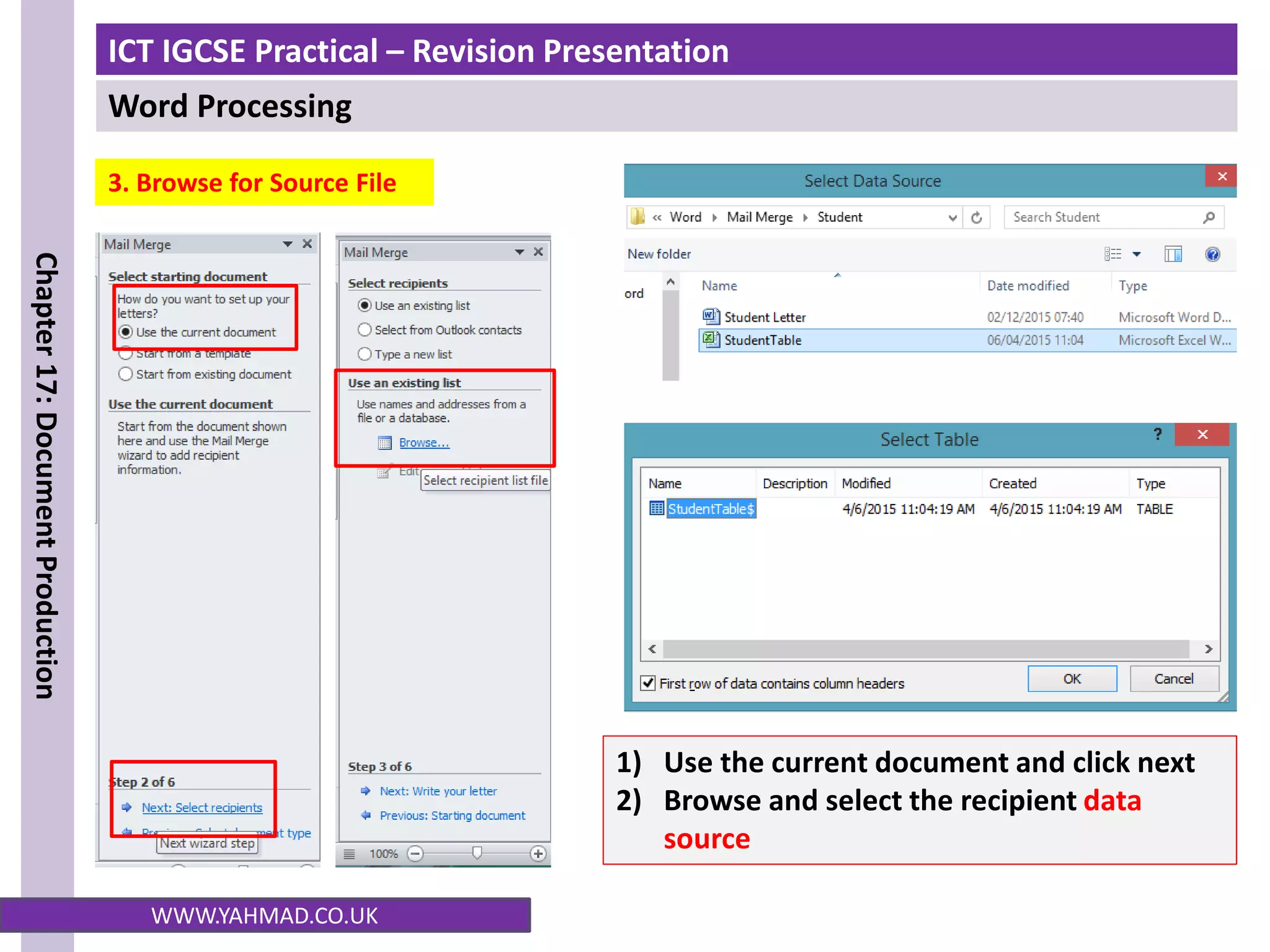Open the view options dropdown arrow
The image size is (1270, 952).
(1137, 254)
